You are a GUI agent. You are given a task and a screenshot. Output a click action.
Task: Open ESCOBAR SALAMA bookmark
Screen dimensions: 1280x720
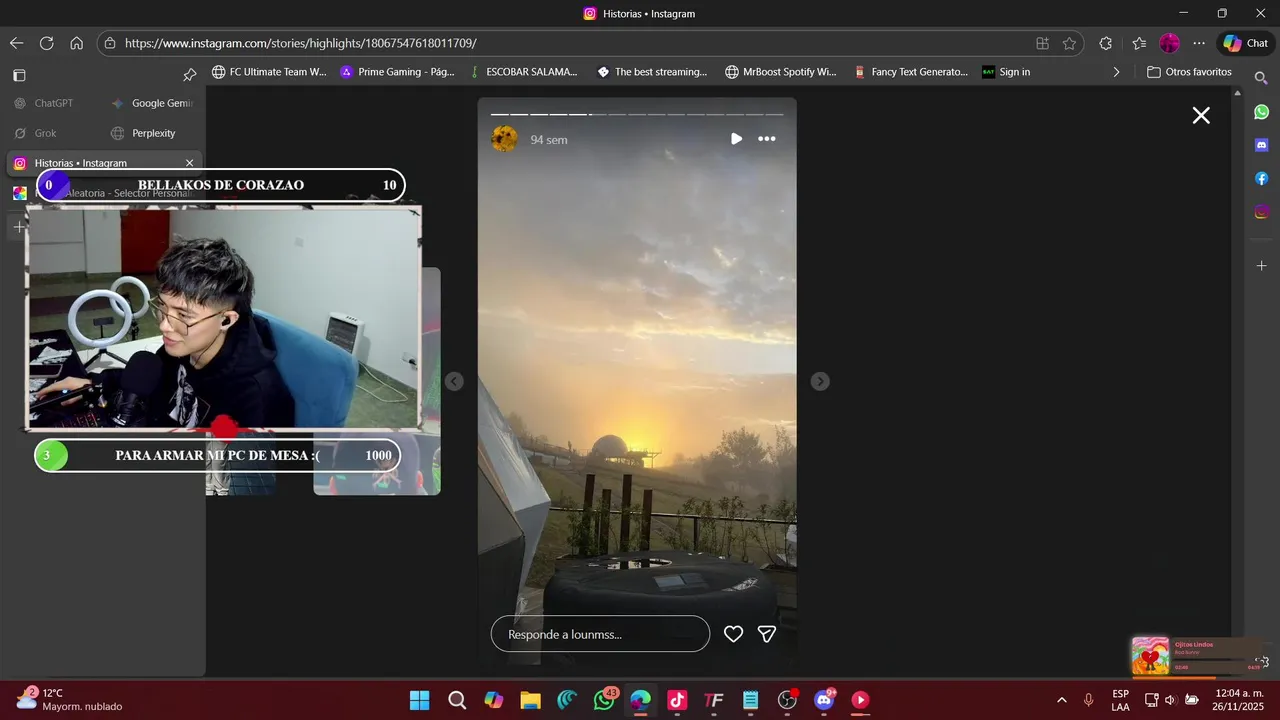tap(524, 72)
